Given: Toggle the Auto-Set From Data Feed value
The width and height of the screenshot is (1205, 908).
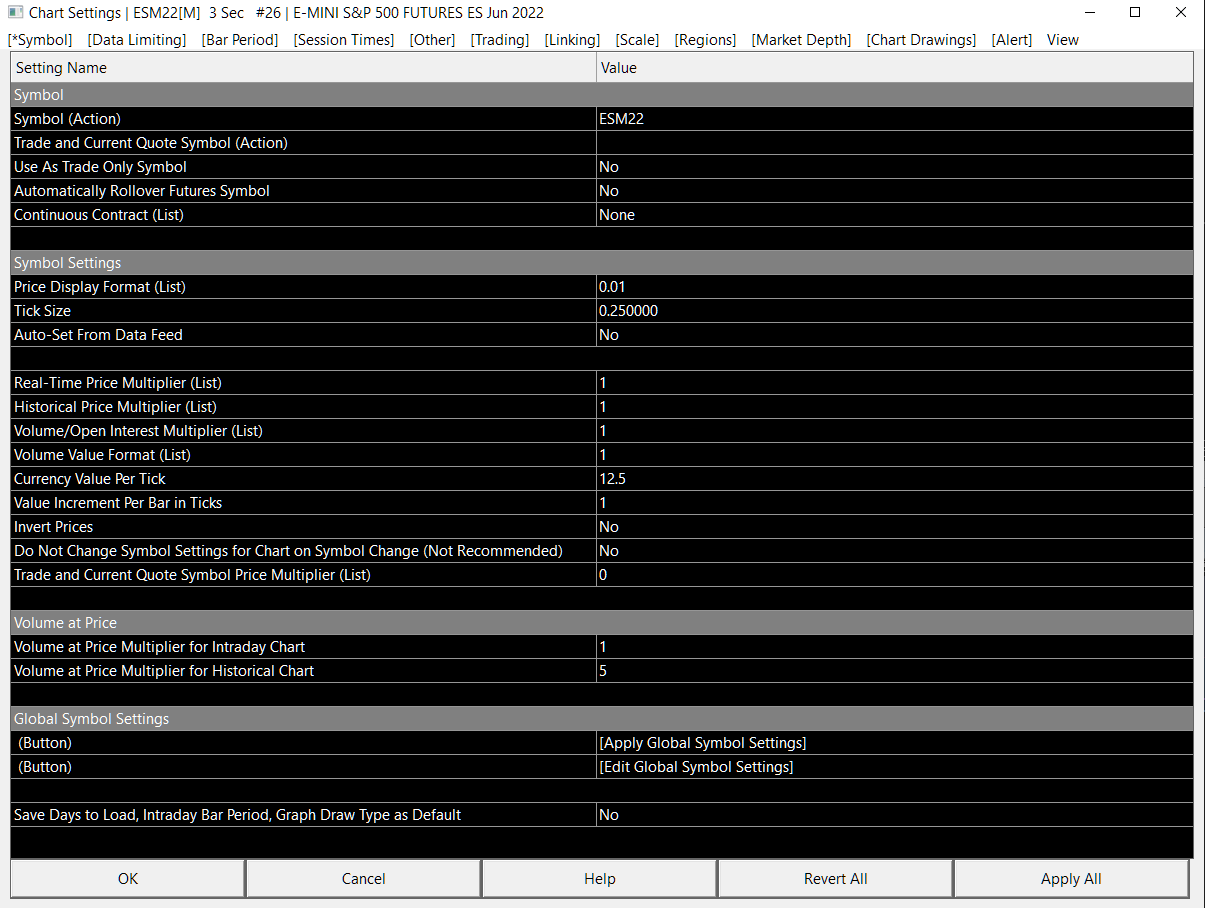Looking at the screenshot, I should (894, 335).
